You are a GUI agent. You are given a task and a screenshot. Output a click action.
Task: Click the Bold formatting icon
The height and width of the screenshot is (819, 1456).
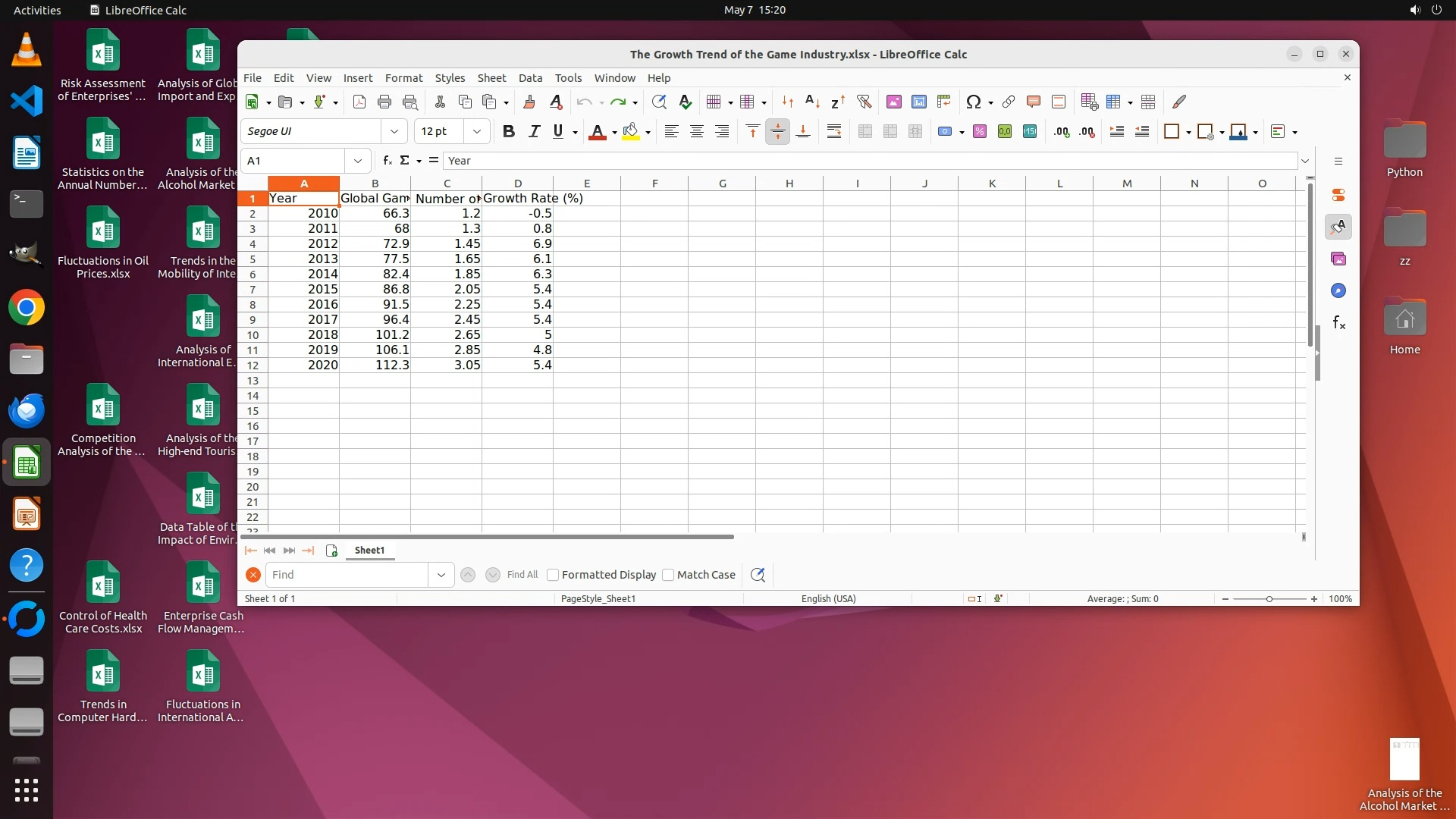click(509, 131)
